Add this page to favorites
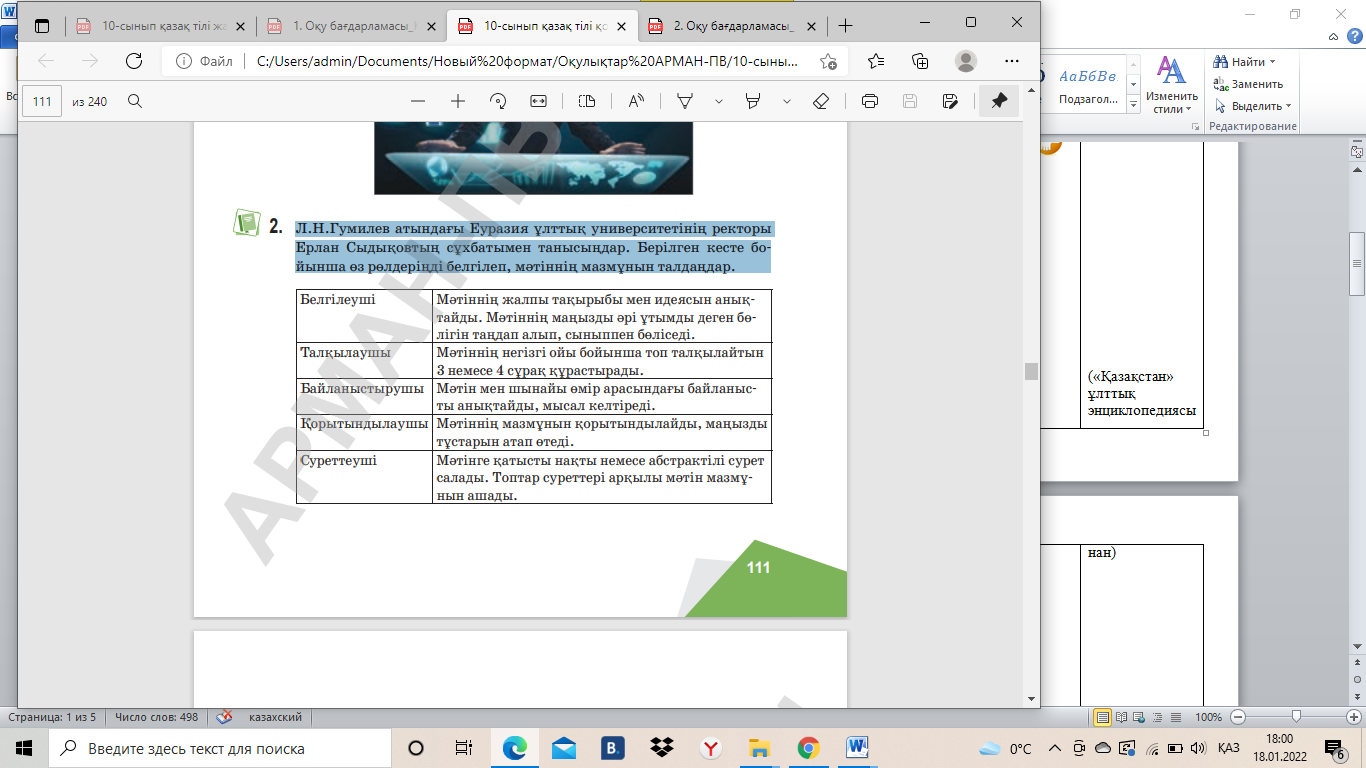This screenshot has height=768, width=1366. pos(828,61)
